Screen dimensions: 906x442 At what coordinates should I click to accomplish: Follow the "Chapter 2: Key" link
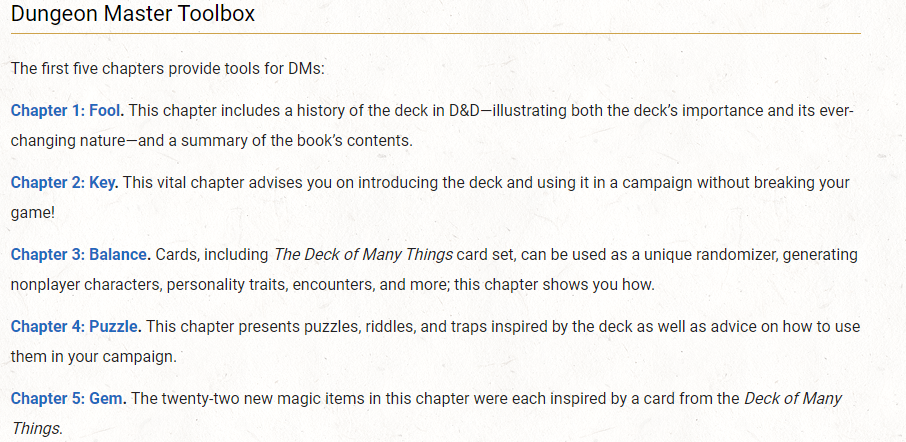click(64, 183)
